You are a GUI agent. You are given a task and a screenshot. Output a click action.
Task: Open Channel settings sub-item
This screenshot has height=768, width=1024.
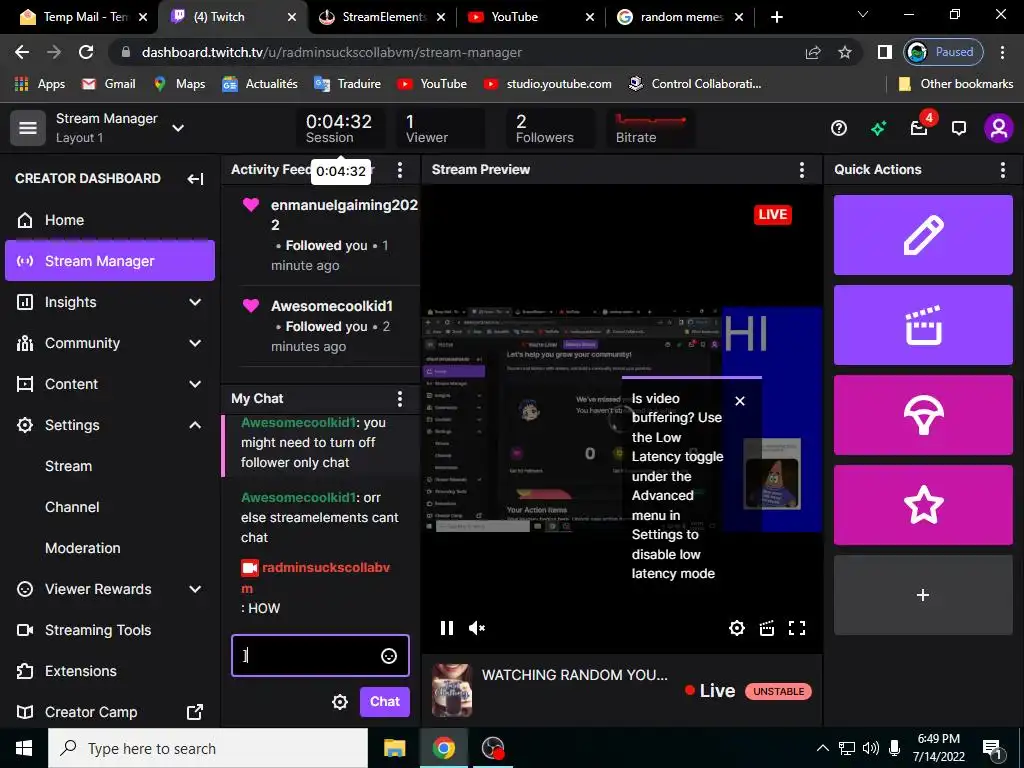(x=72, y=507)
